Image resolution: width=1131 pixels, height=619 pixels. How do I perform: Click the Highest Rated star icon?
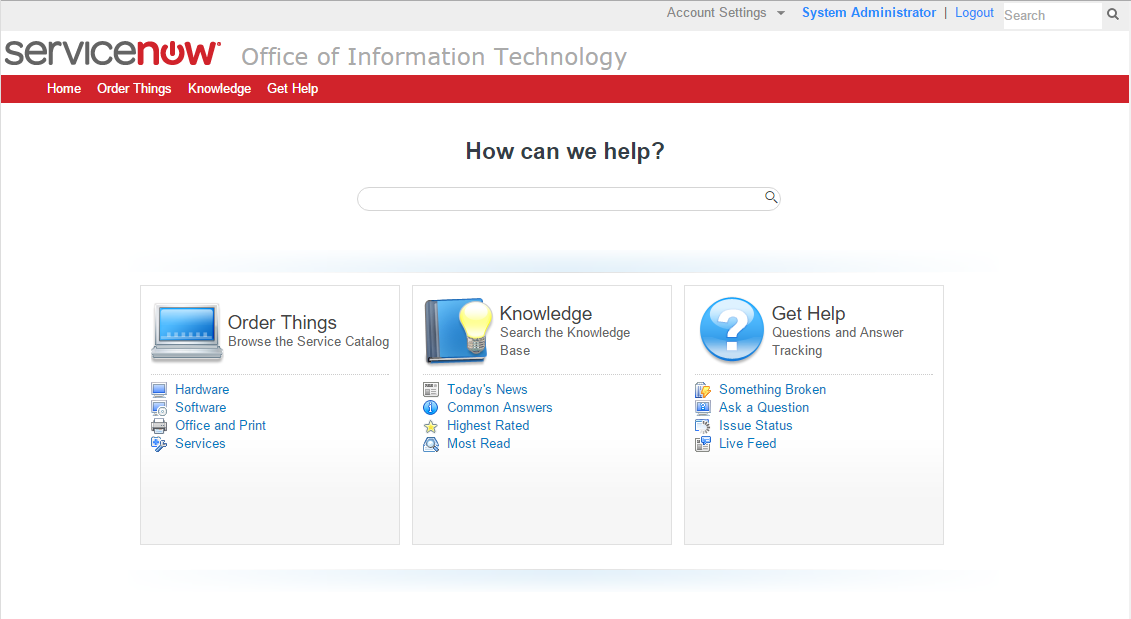tap(431, 426)
